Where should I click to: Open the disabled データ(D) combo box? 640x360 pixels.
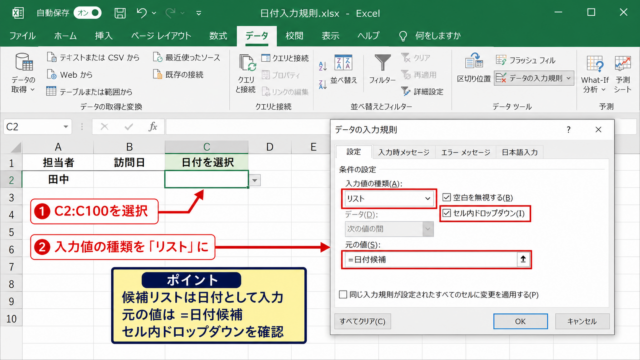(389, 229)
